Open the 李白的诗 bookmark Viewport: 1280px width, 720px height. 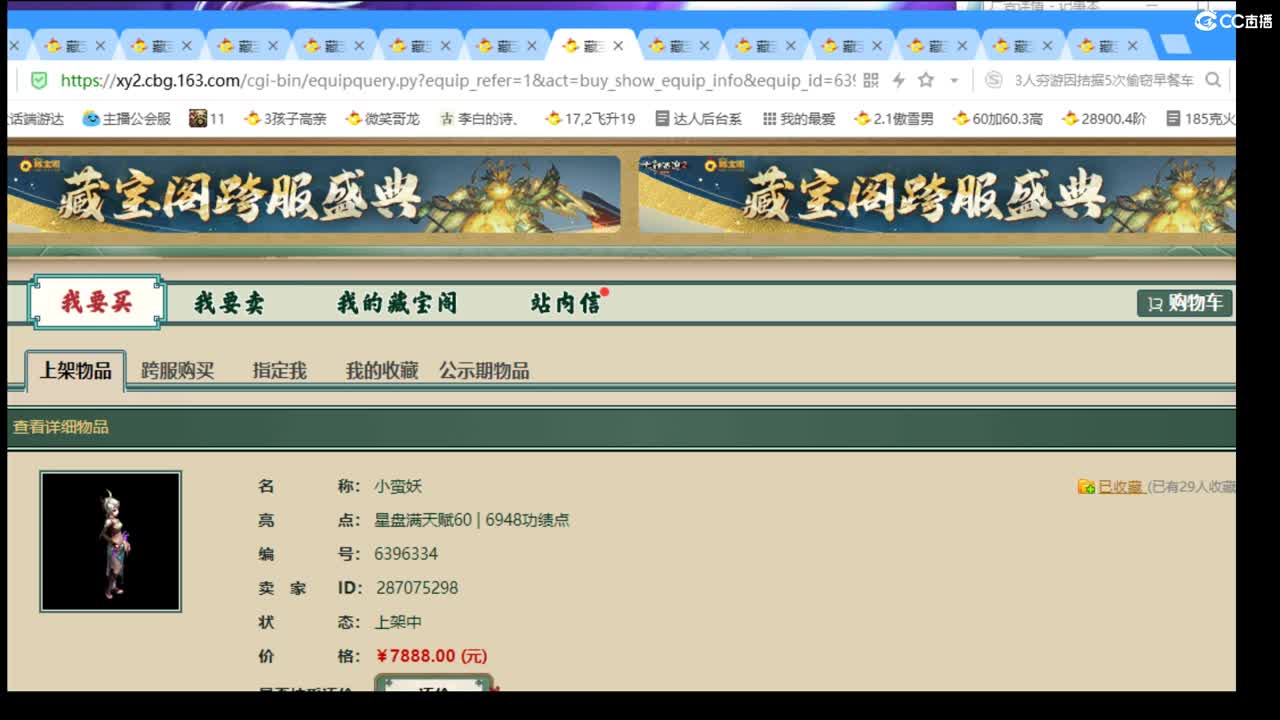coord(481,118)
